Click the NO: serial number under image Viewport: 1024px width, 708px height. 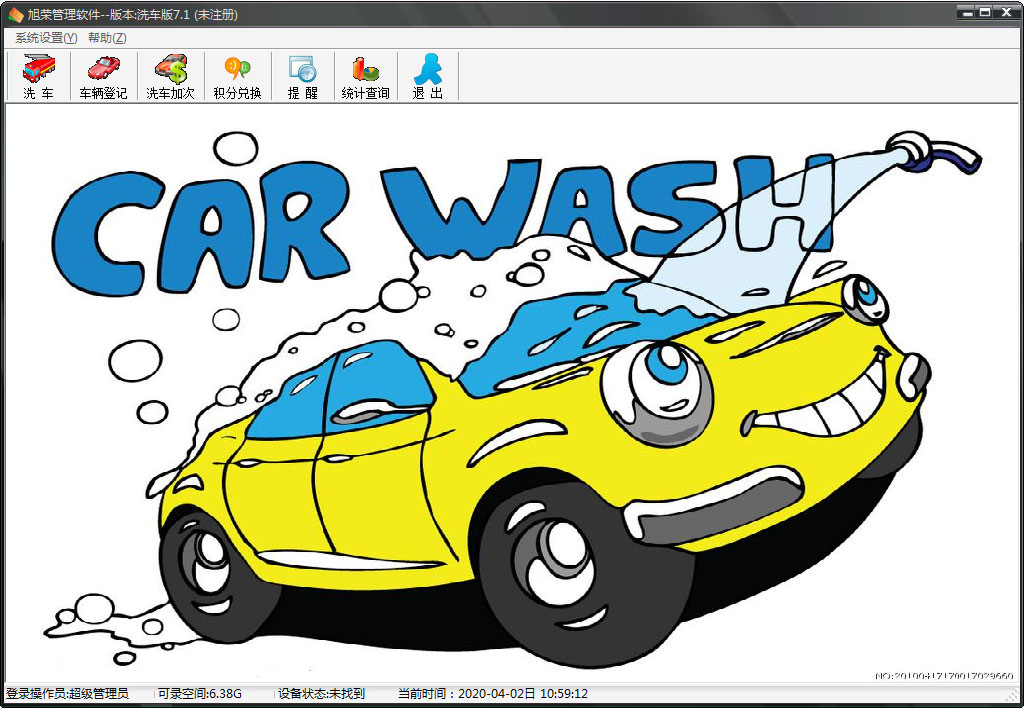pos(944,676)
